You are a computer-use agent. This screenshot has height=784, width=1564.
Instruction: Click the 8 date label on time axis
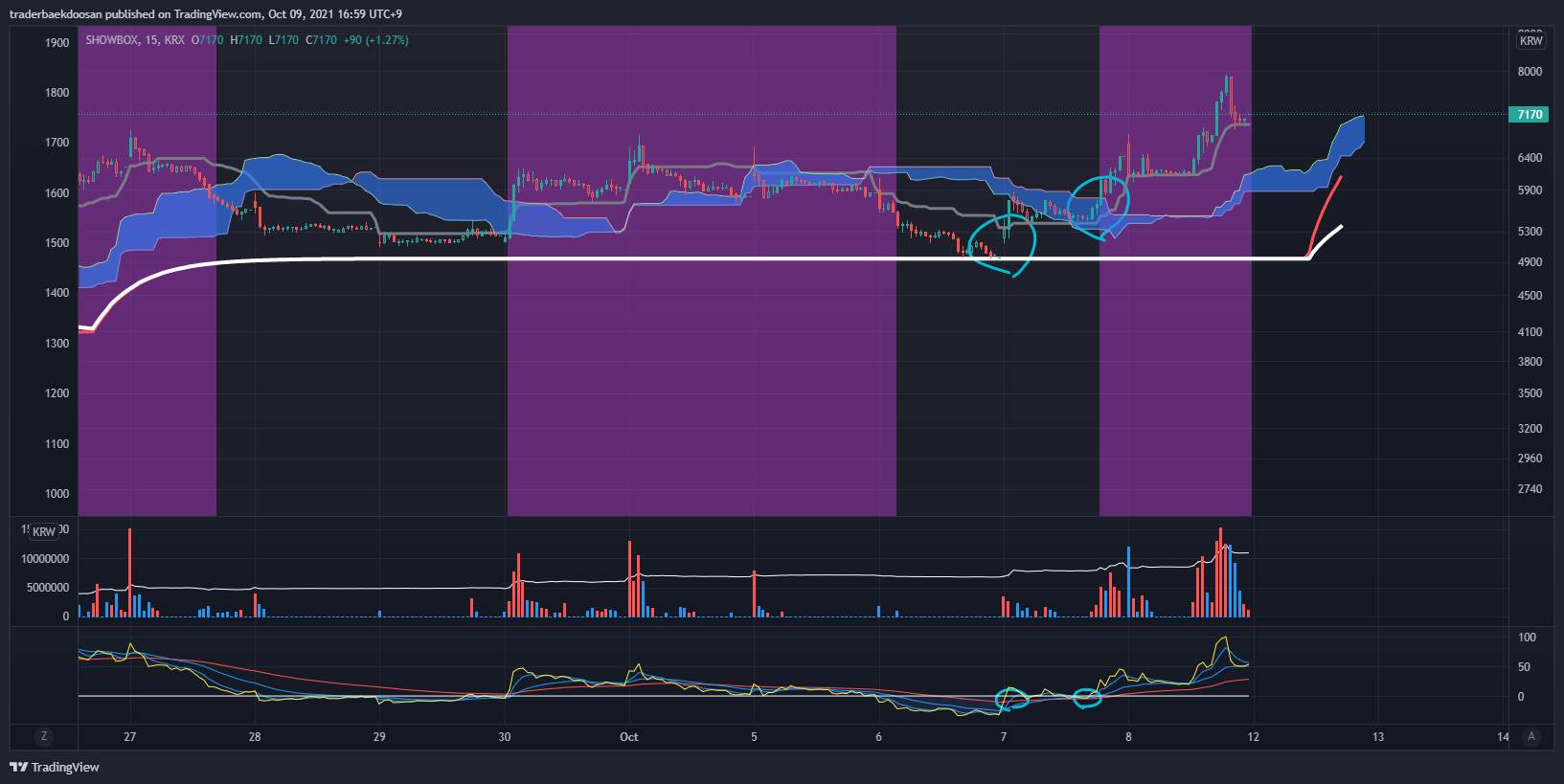coord(1128,736)
